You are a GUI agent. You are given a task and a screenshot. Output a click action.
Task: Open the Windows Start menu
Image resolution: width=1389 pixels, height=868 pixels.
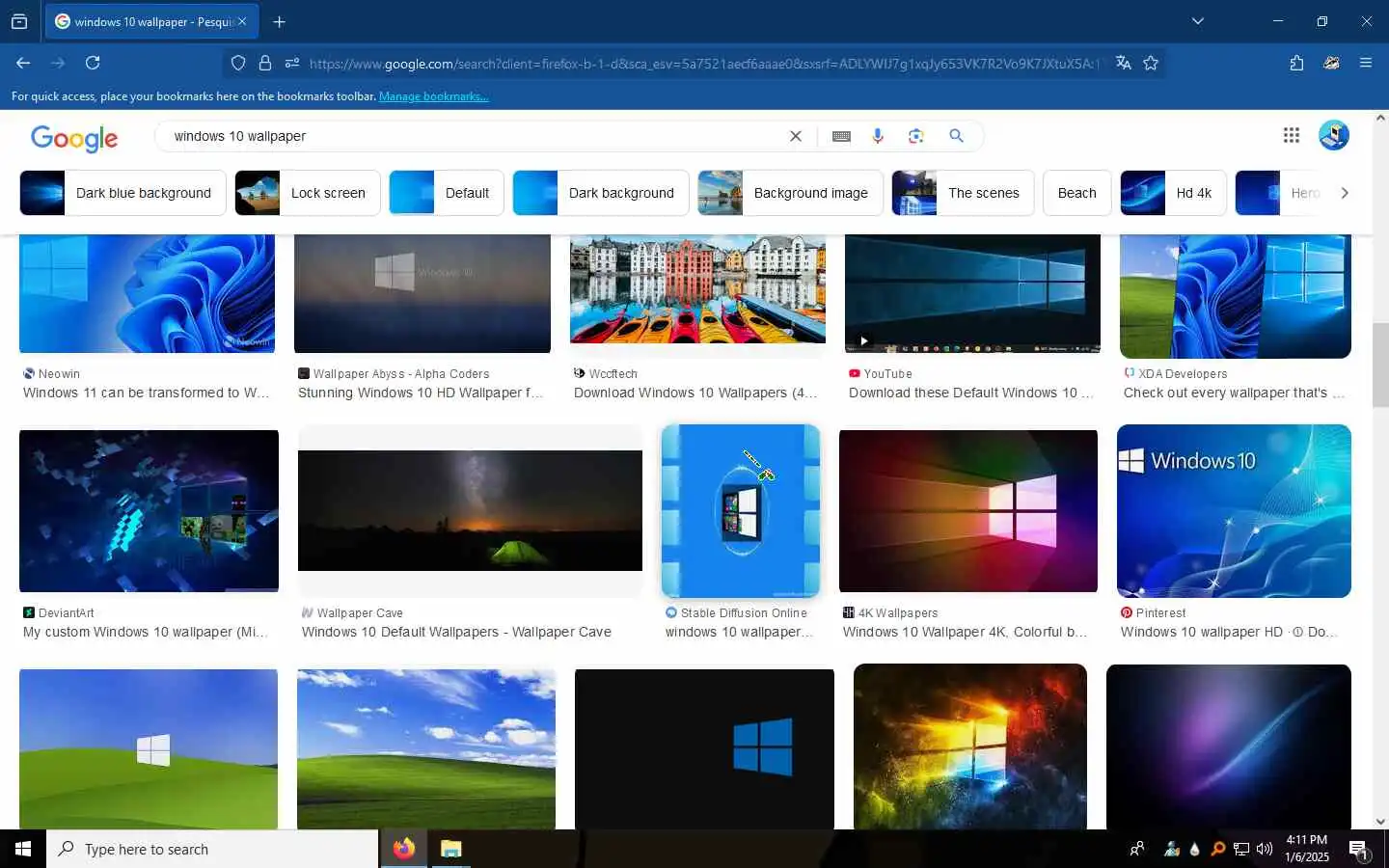click(x=23, y=849)
